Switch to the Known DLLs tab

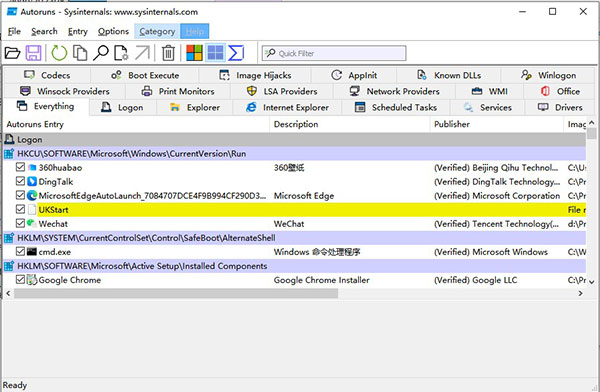(x=449, y=75)
